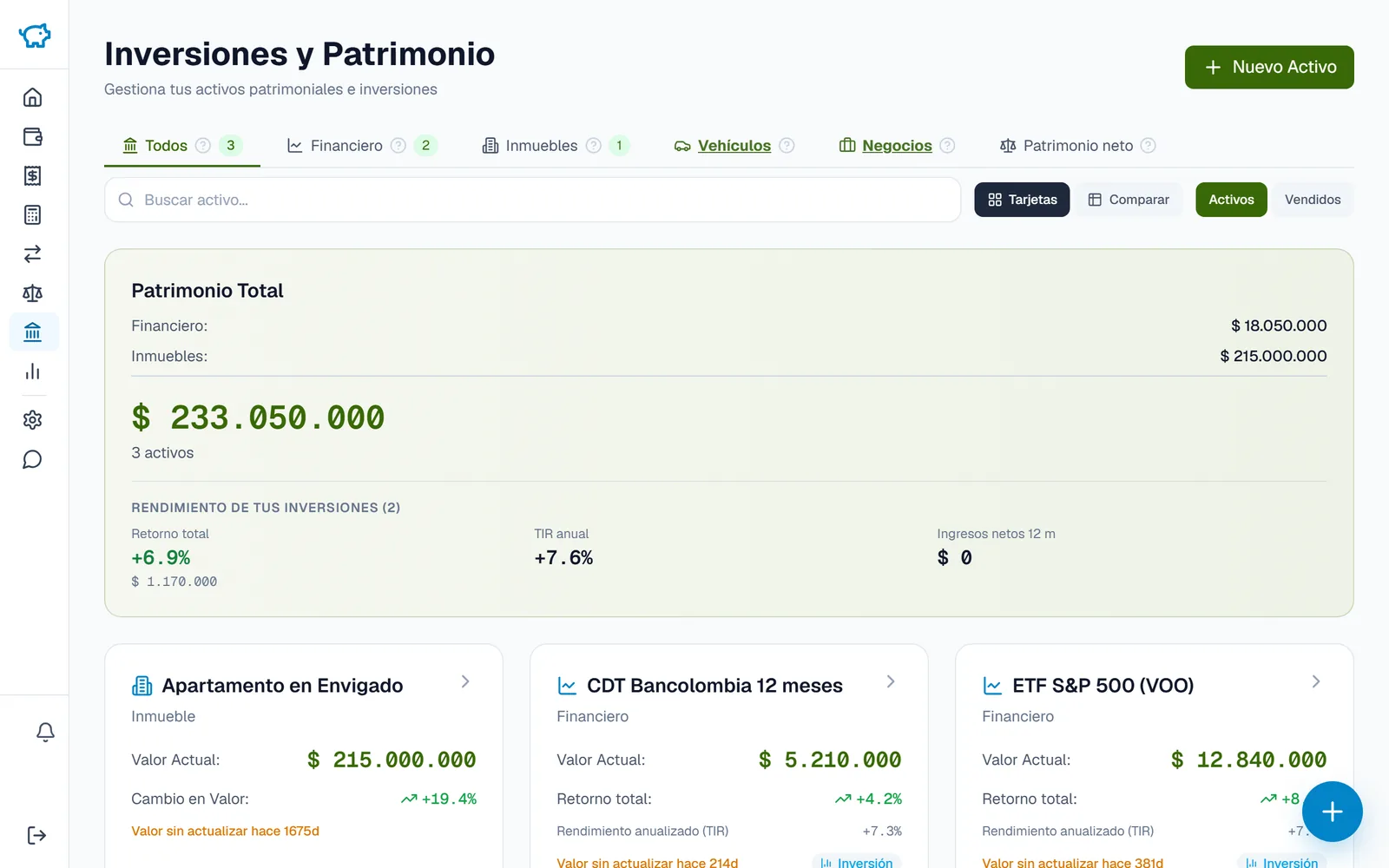The image size is (1389, 868).
Task: Open the bar chart icon in sidebar
Action: coord(33,372)
